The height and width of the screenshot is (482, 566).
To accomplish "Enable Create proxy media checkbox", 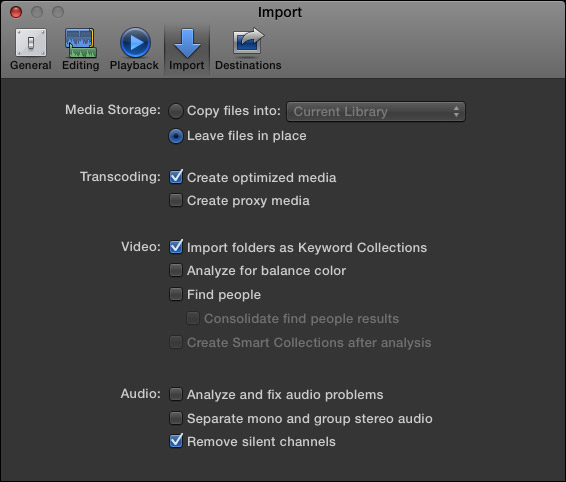I will (x=176, y=200).
